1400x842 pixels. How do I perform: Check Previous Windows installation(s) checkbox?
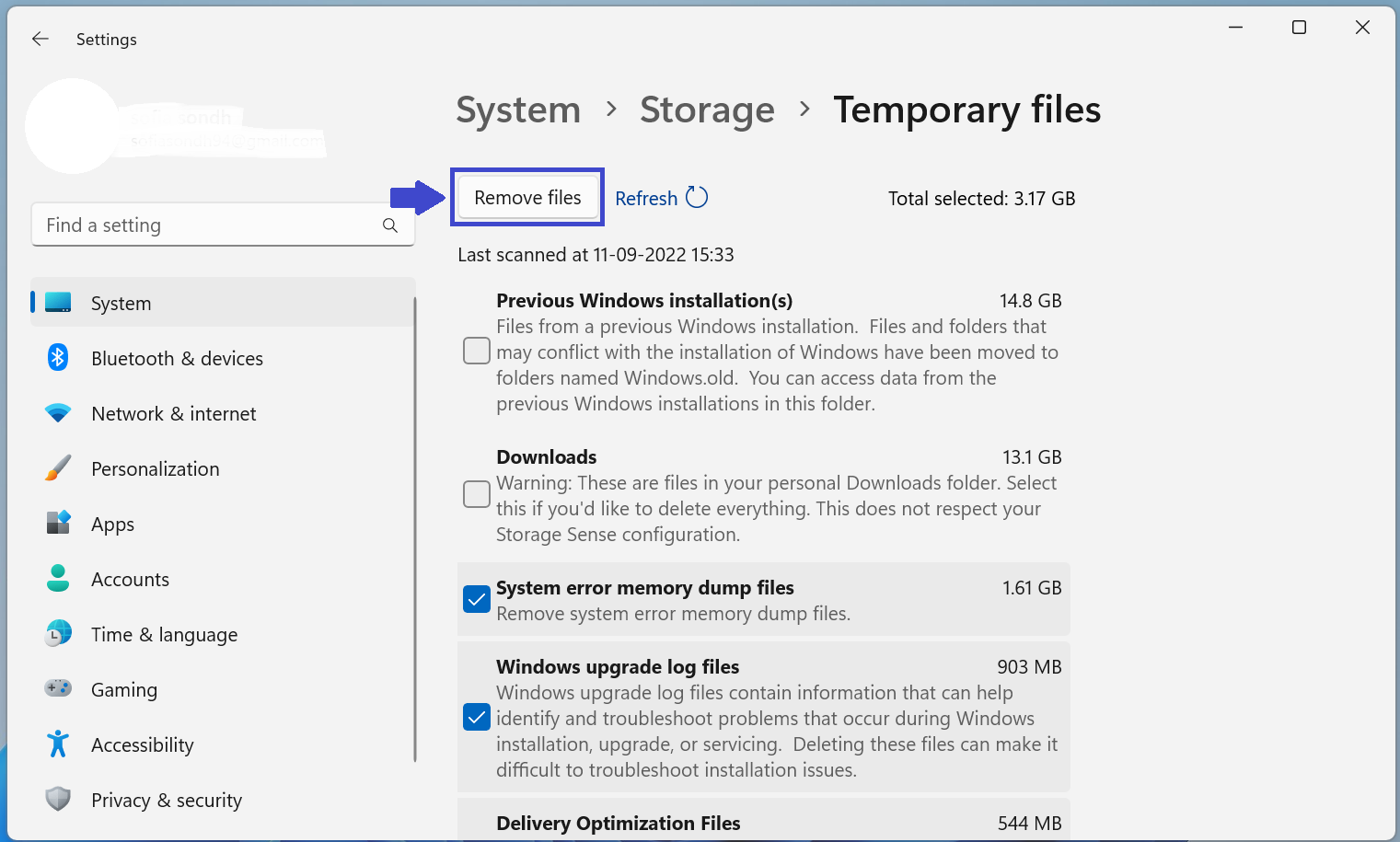click(x=477, y=351)
